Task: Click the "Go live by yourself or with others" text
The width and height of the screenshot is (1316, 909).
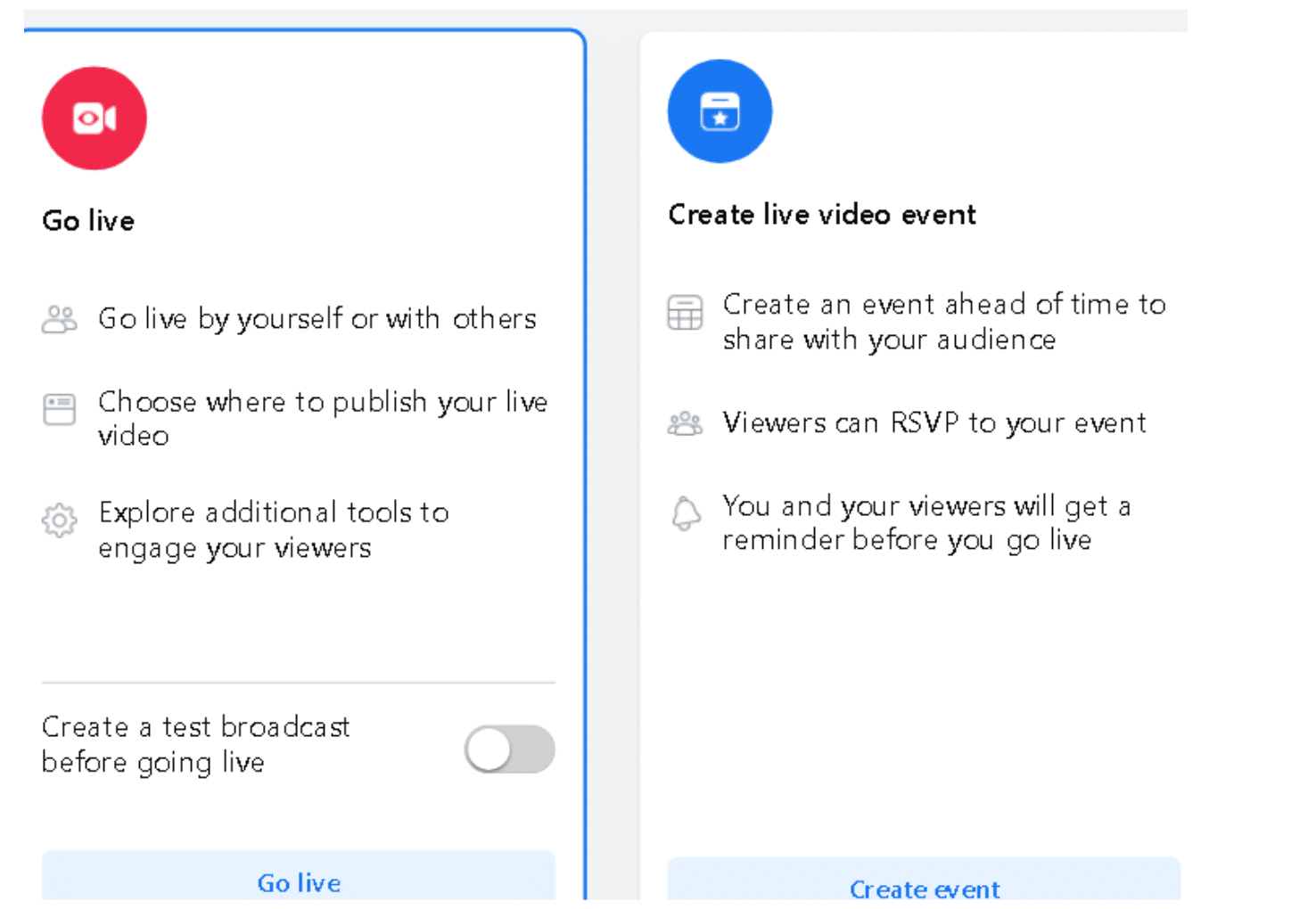Action: tap(317, 318)
